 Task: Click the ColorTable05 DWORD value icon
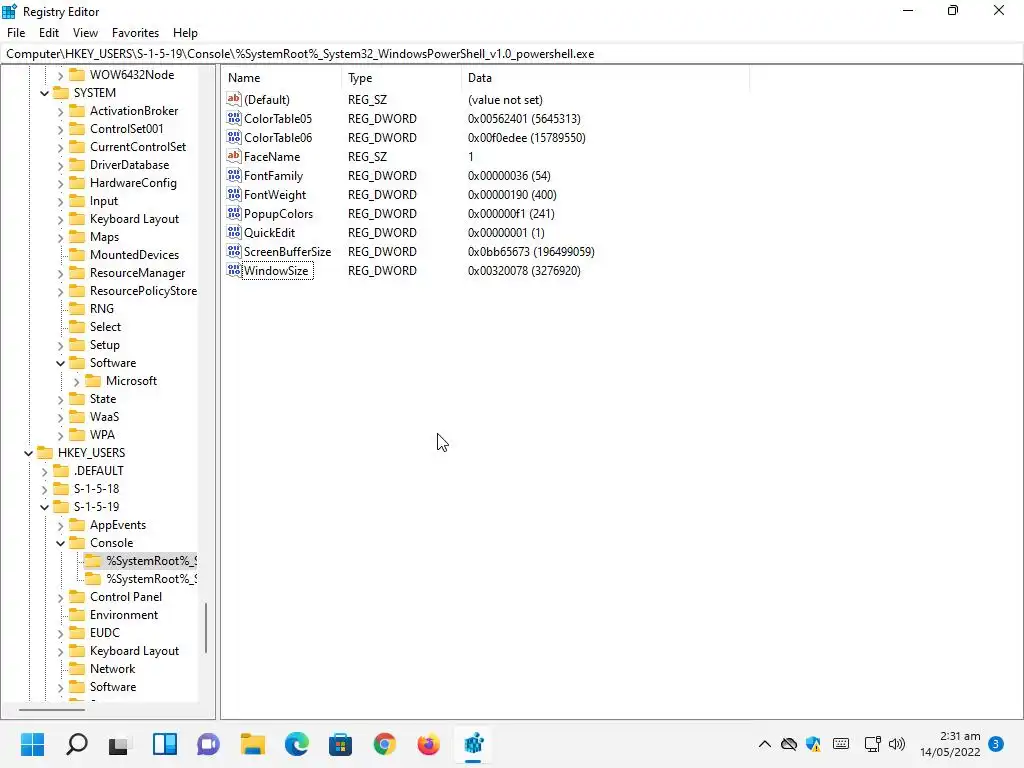point(234,118)
